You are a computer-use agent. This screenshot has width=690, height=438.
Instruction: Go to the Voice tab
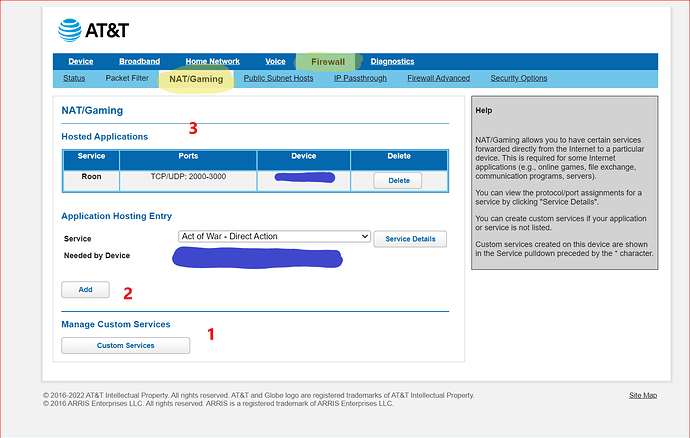(275, 61)
